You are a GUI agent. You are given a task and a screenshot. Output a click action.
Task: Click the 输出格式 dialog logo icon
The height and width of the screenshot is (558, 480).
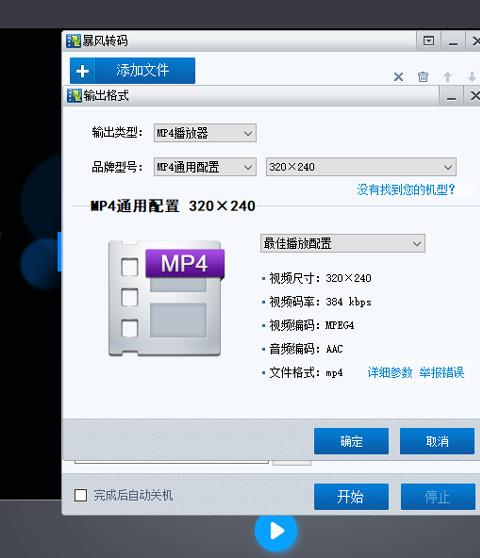(x=74, y=95)
